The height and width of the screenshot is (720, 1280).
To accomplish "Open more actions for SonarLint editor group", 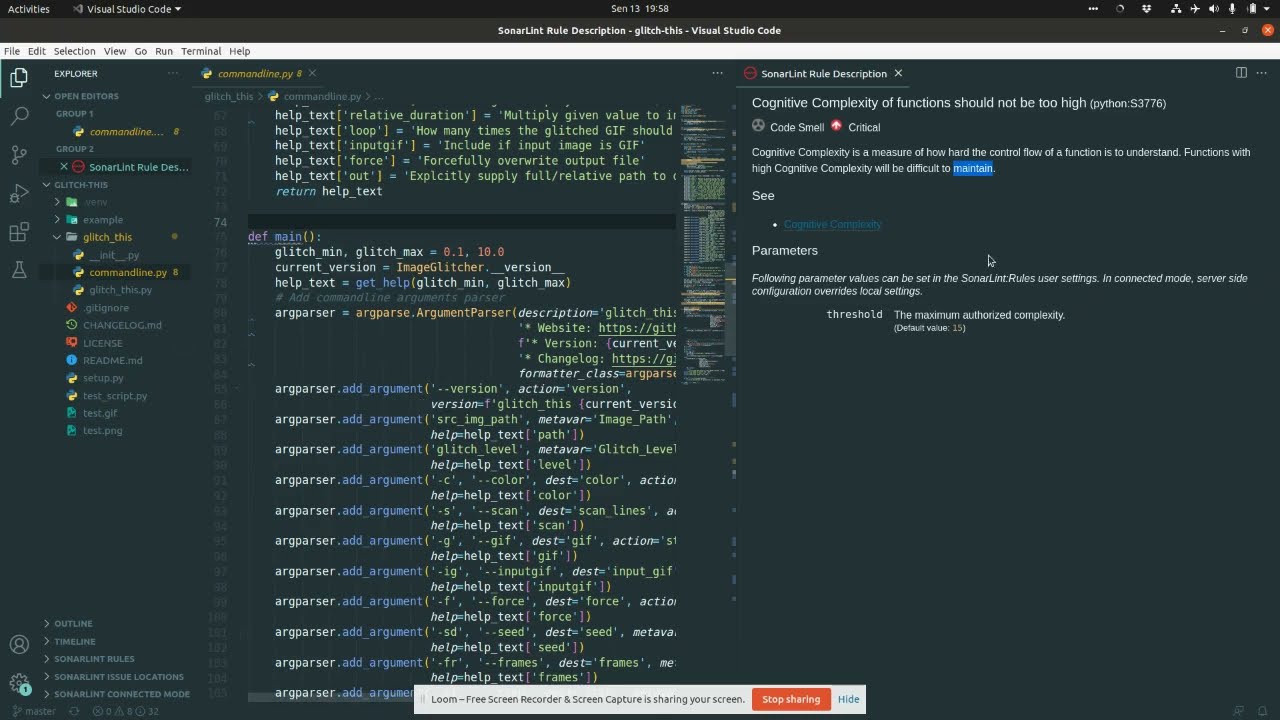I will (x=1262, y=73).
